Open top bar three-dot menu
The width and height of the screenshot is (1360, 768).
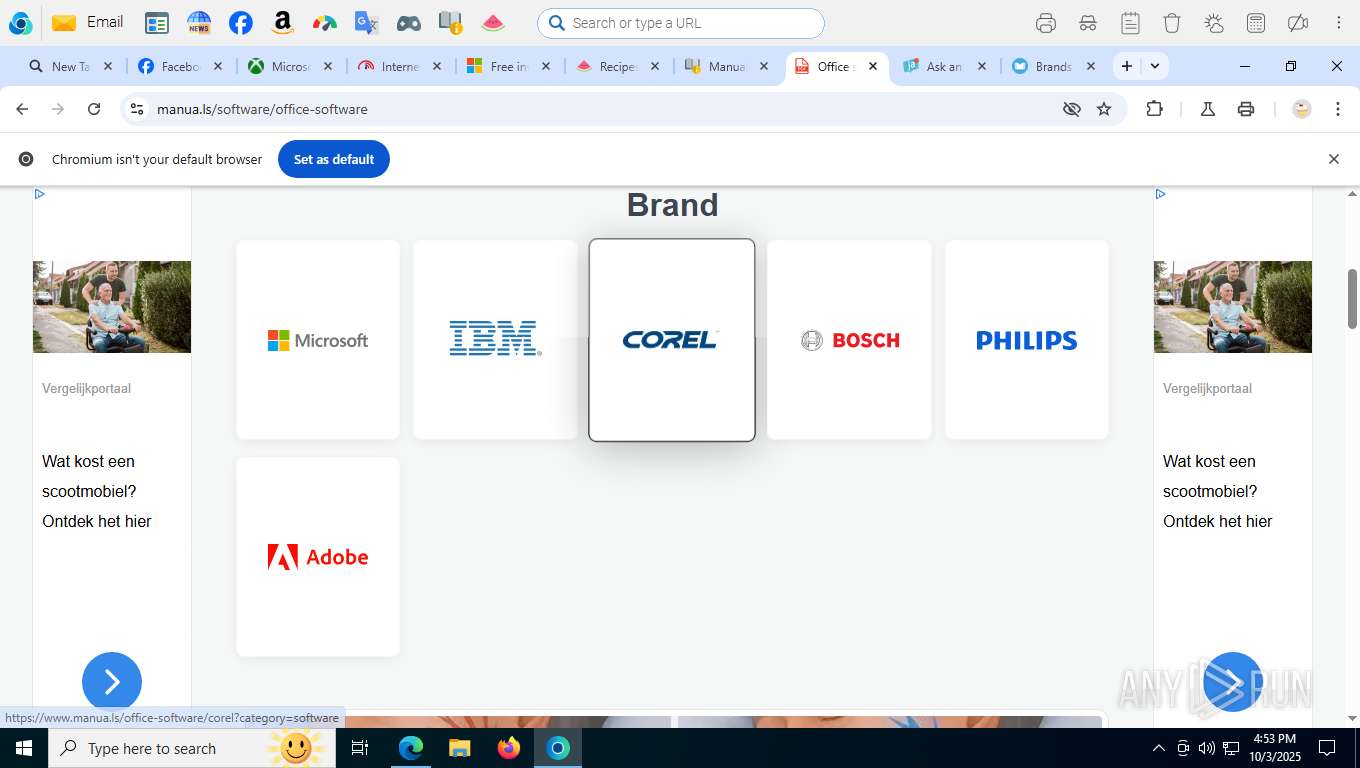[x=1339, y=23]
